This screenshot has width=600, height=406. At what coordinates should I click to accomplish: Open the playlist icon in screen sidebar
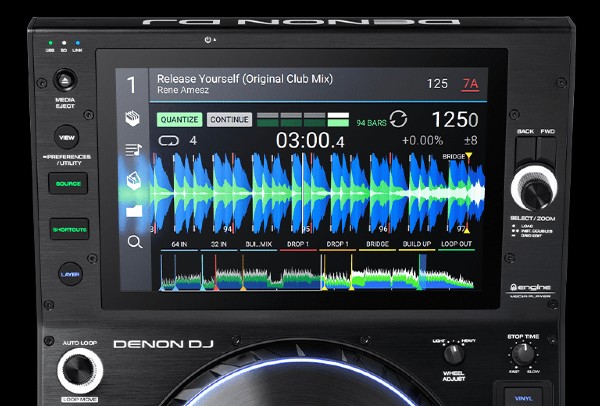tap(134, 150)
